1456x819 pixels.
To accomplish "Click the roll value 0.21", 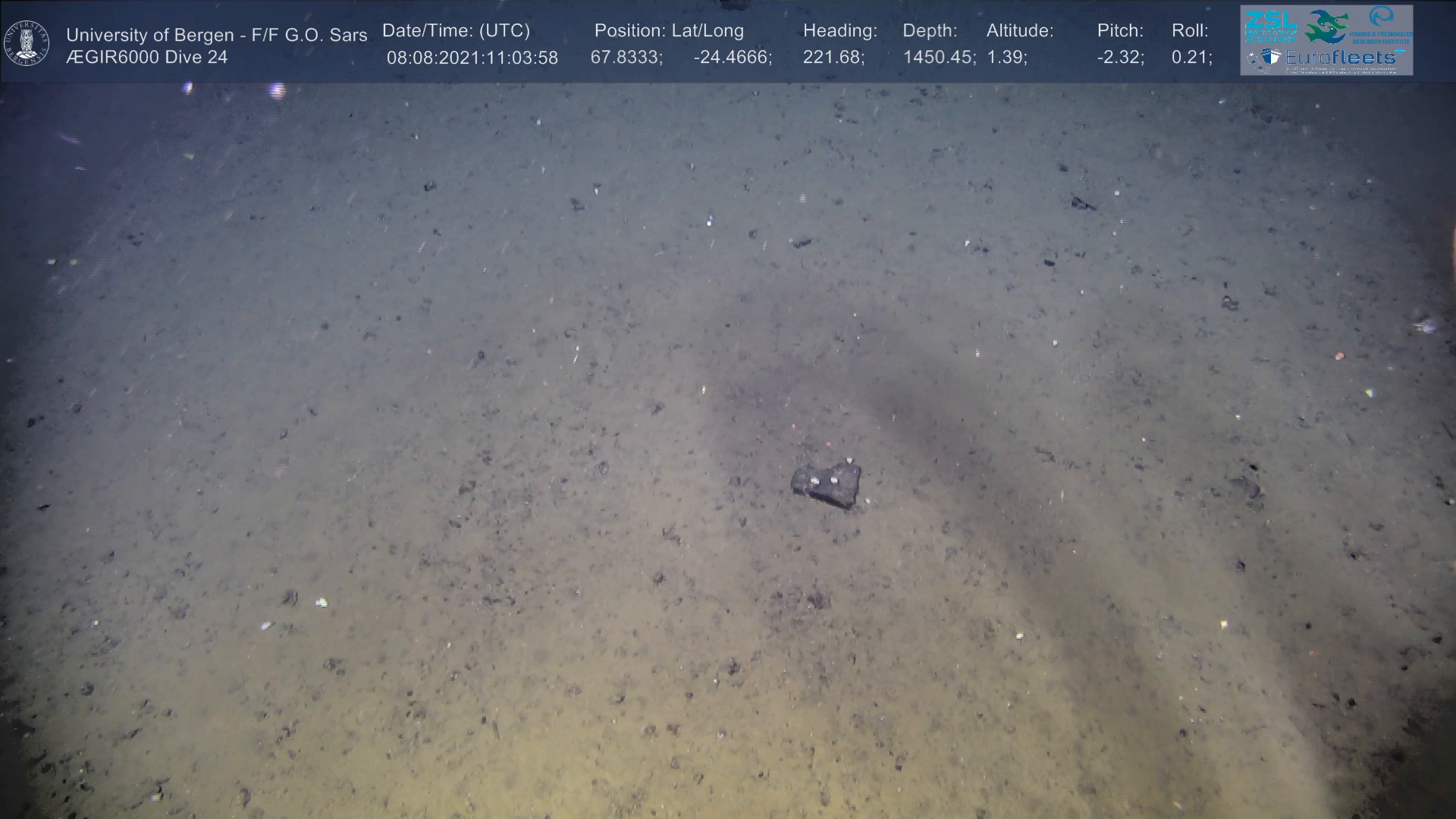I will tap(1191, 58).
